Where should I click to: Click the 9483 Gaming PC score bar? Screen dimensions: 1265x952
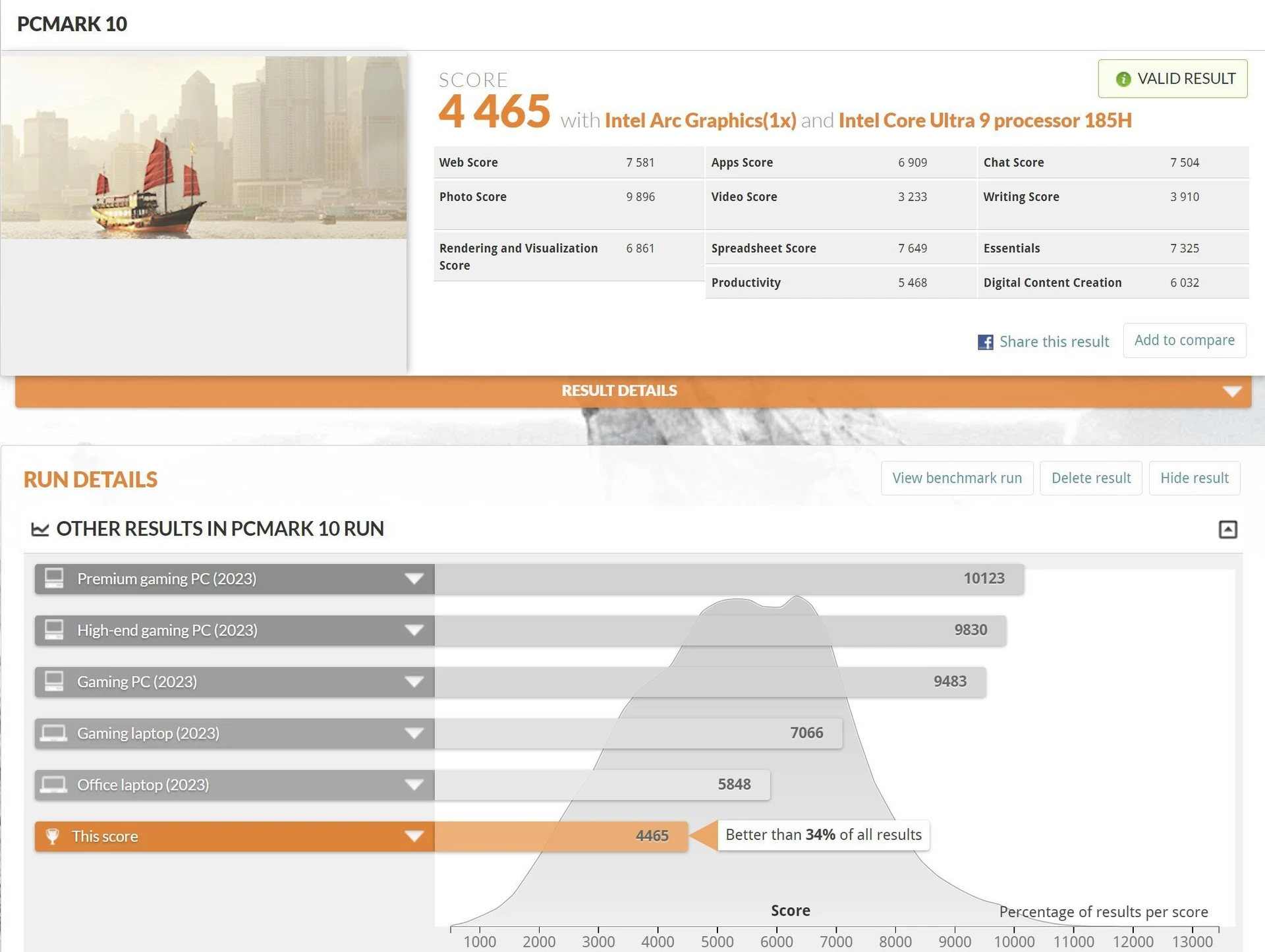(x=710, y=681)
